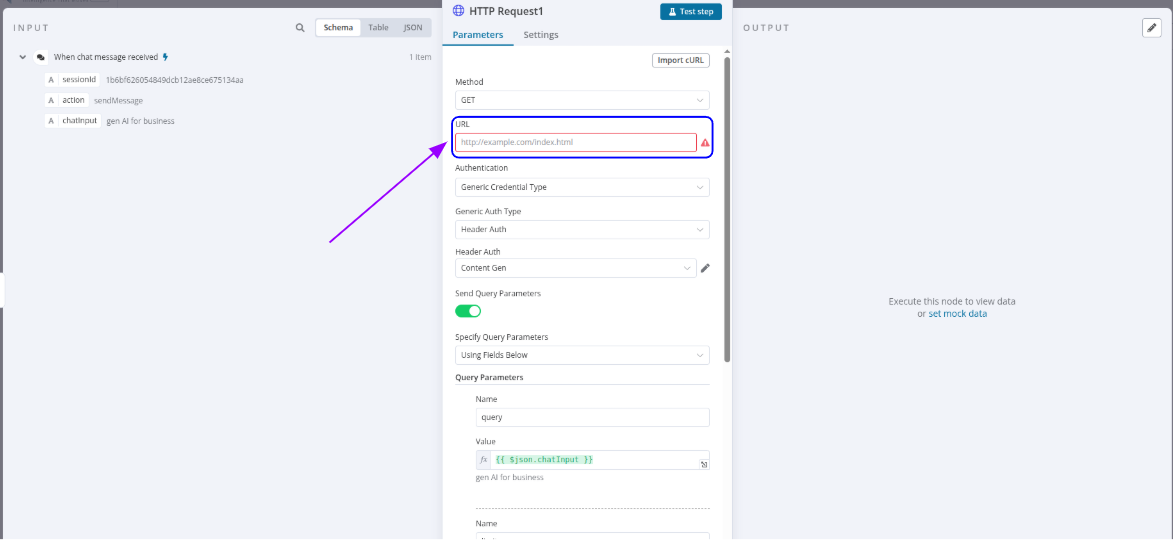This screenshot has height=555, width=1173.
Task: Click the Import cURL button
Action: tap(681, 61)
